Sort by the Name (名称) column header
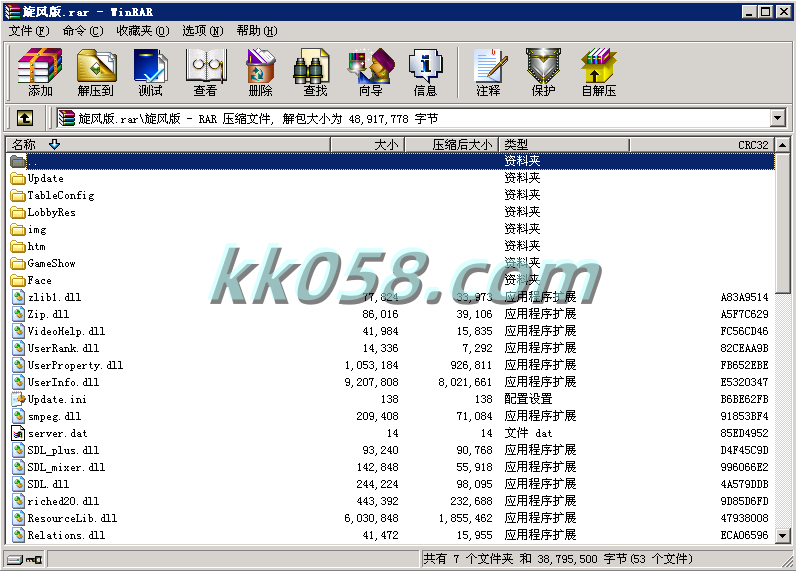The height and width of the screenshot is (571, 796). point(168,145)
